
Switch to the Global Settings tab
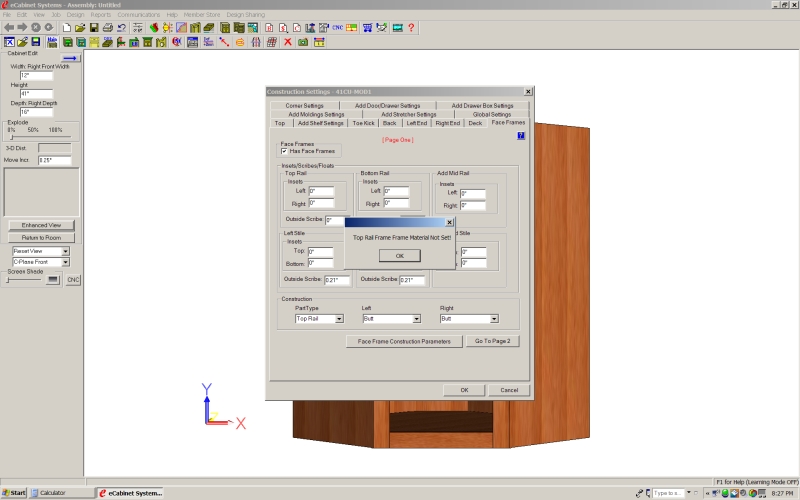pyautogui.click(x=492, y=114)
